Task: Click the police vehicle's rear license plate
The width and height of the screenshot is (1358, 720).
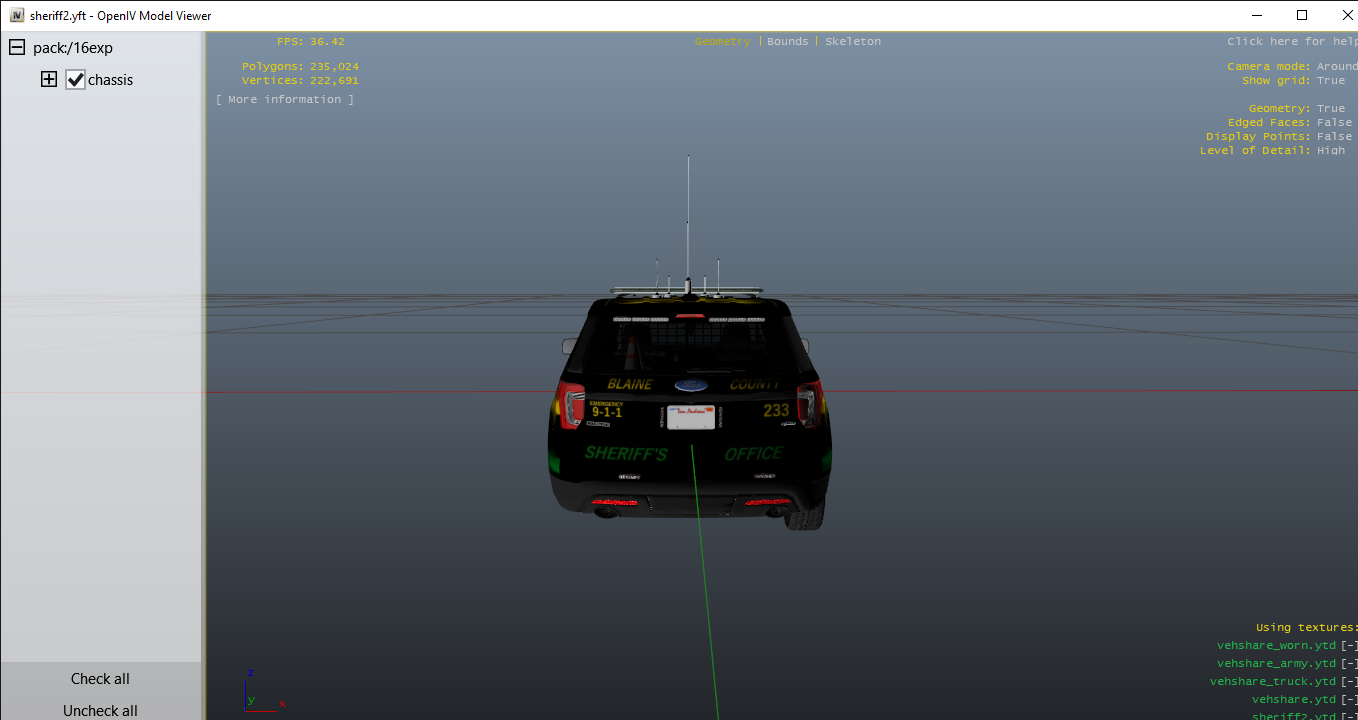Action: [x=690, y=417]
